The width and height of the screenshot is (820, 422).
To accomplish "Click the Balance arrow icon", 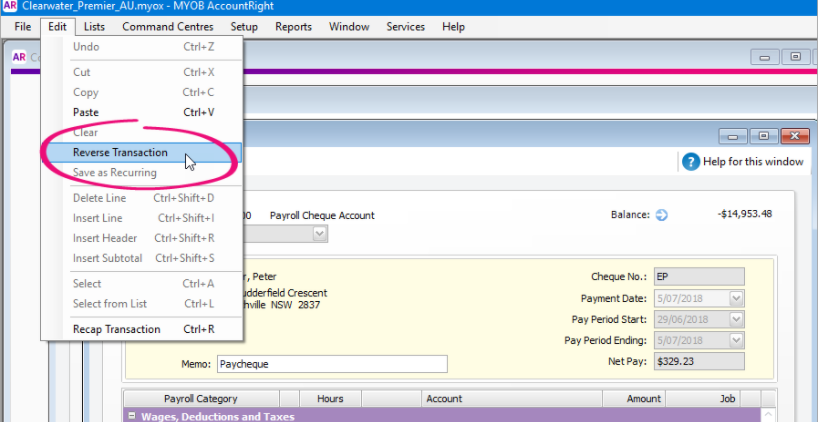I will (x=661, y=215).
